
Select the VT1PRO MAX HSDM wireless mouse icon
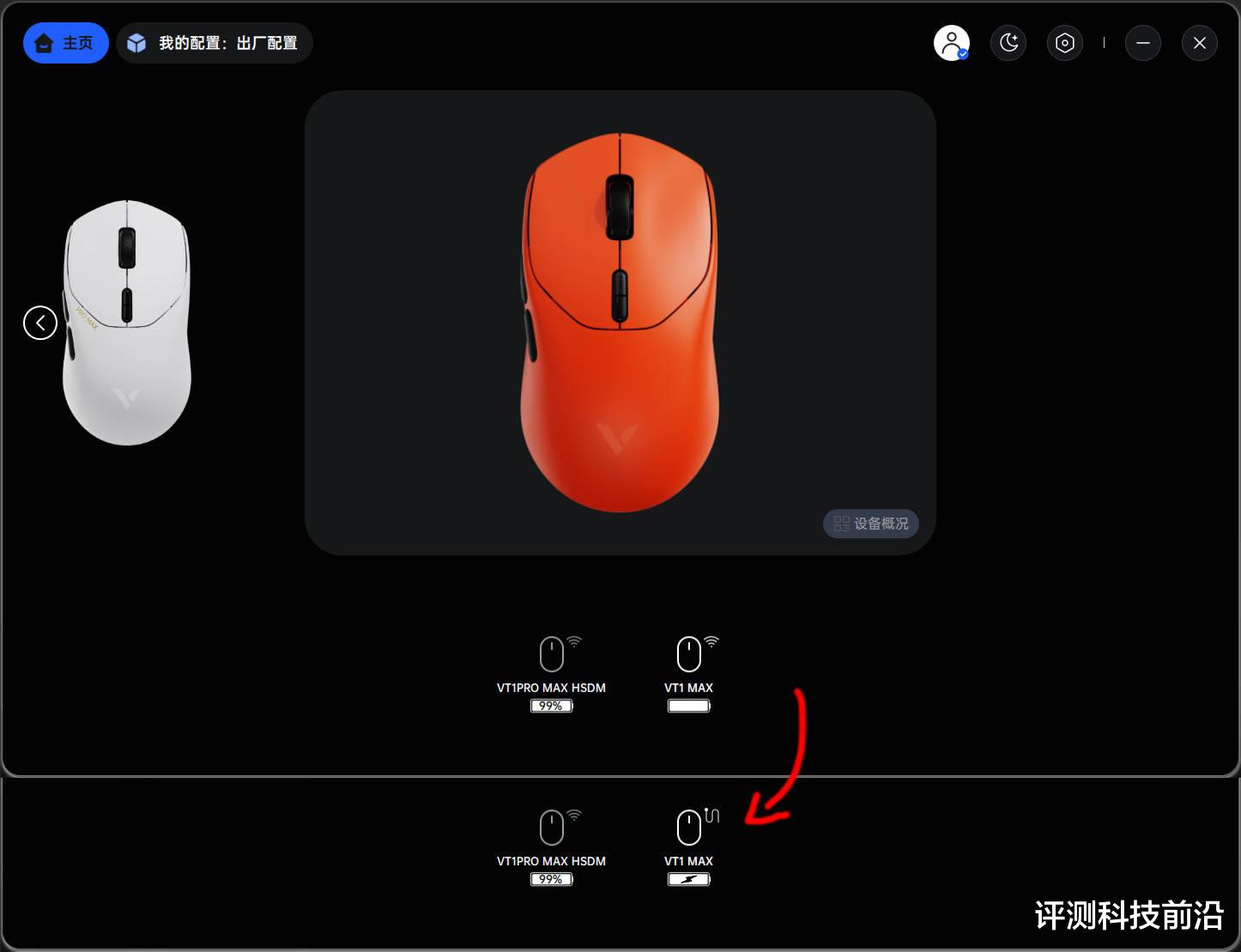(x=552, y=654)
